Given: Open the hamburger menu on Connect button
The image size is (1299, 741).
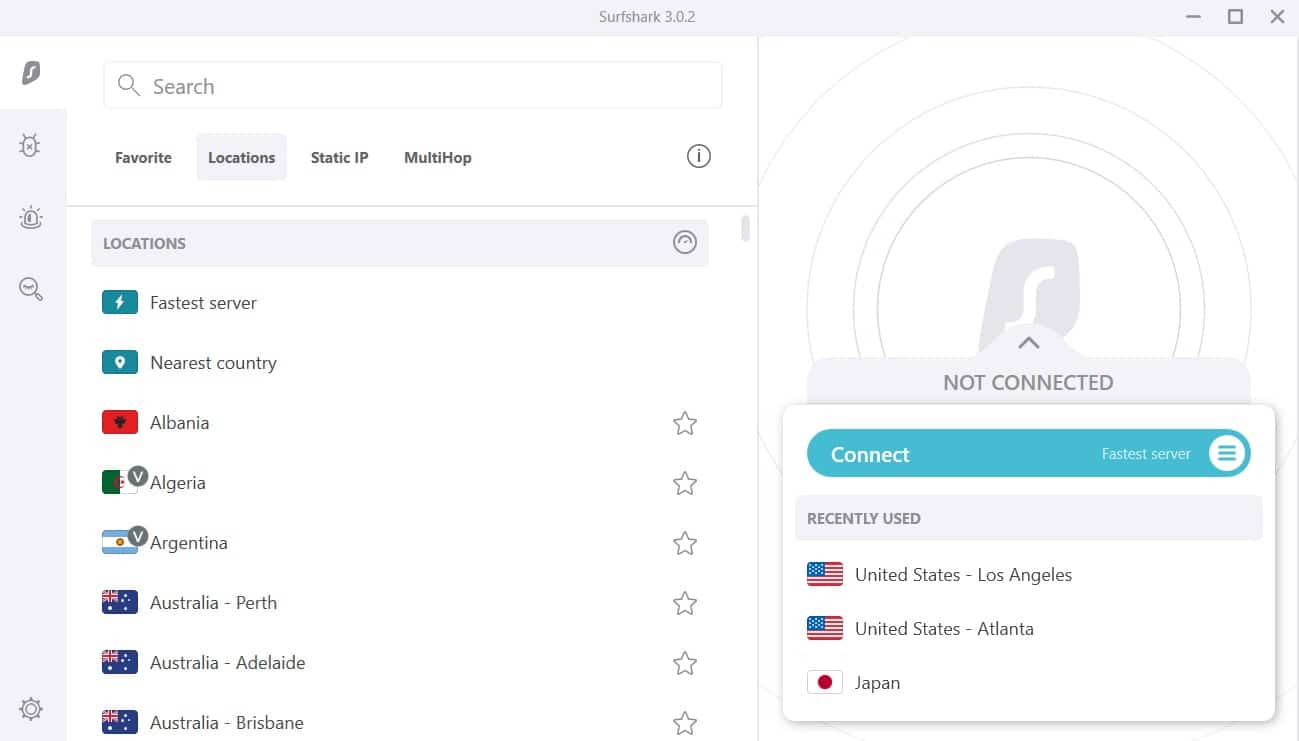Looking at the screenshot, I should click(1227, 454).
